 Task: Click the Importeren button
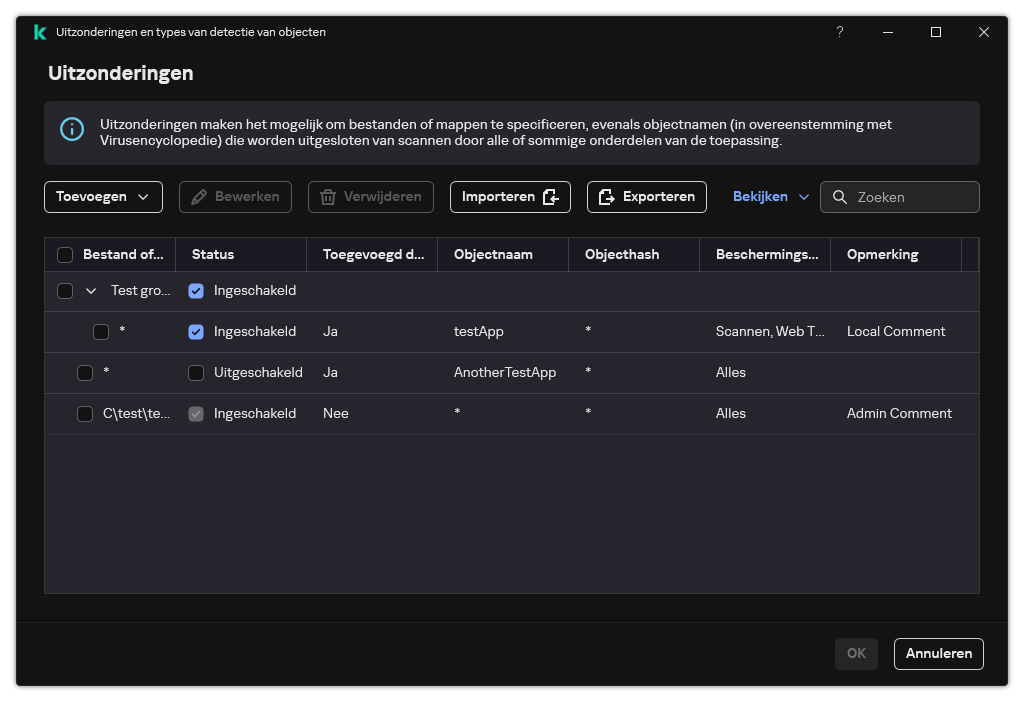[x=510, y=197]
